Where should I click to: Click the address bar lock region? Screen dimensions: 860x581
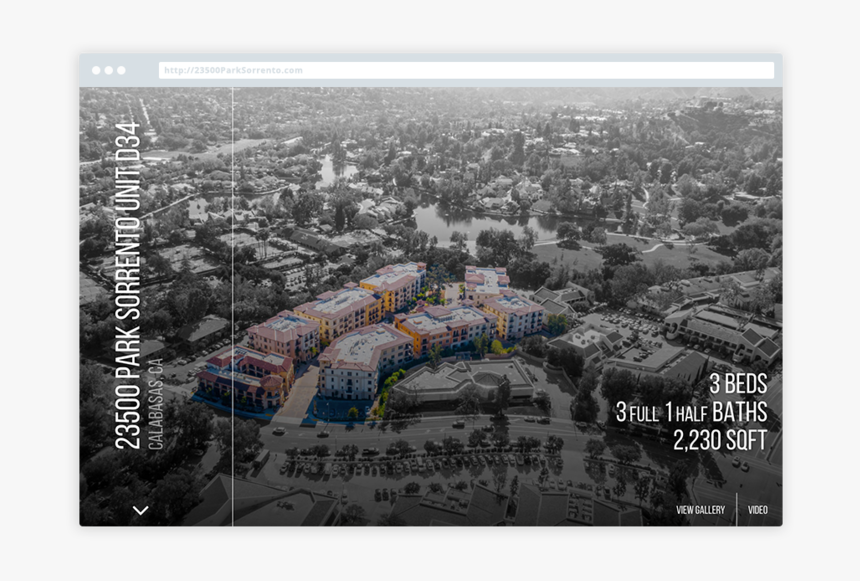[168, 70]
